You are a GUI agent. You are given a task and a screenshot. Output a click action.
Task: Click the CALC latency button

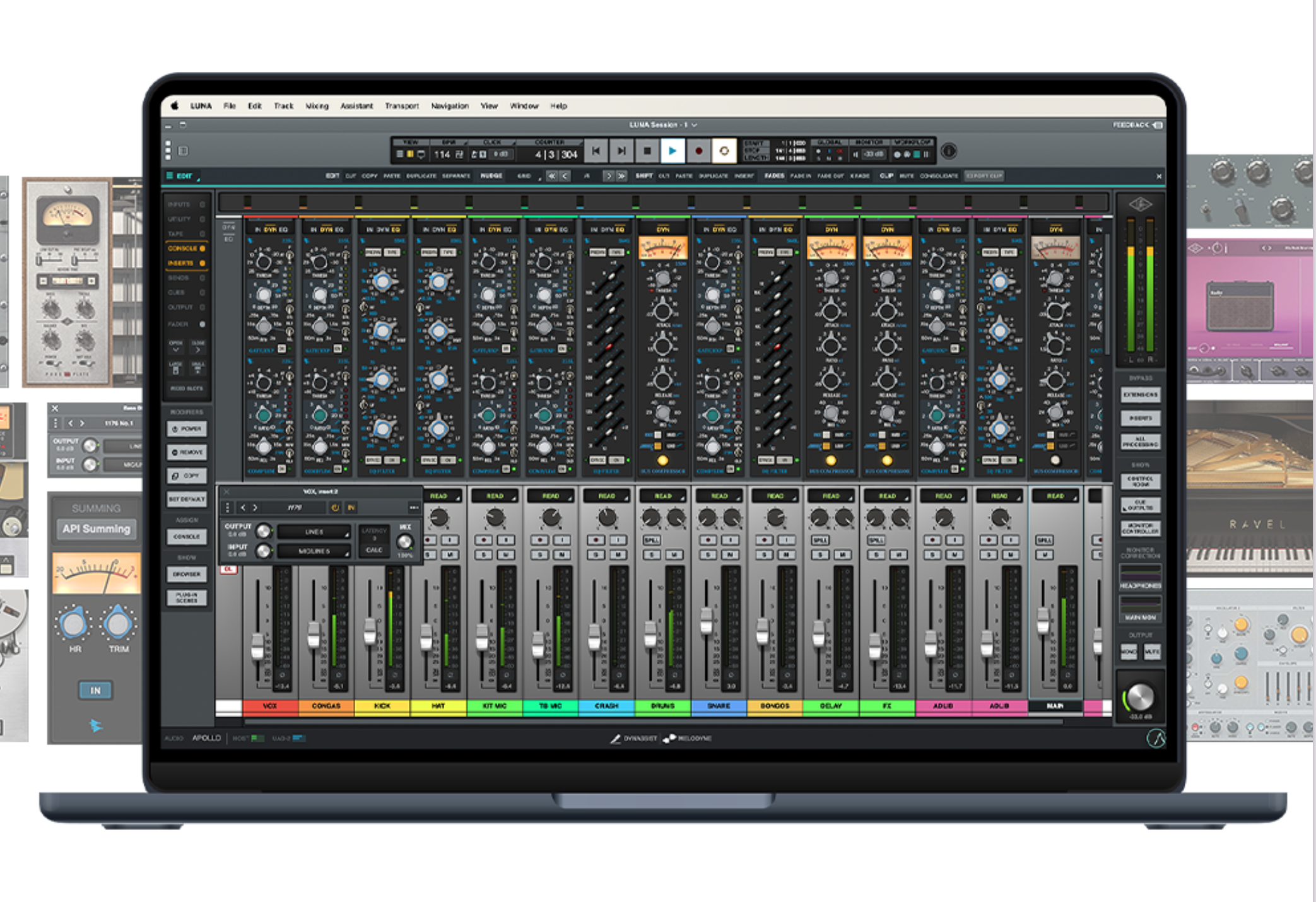374,550
